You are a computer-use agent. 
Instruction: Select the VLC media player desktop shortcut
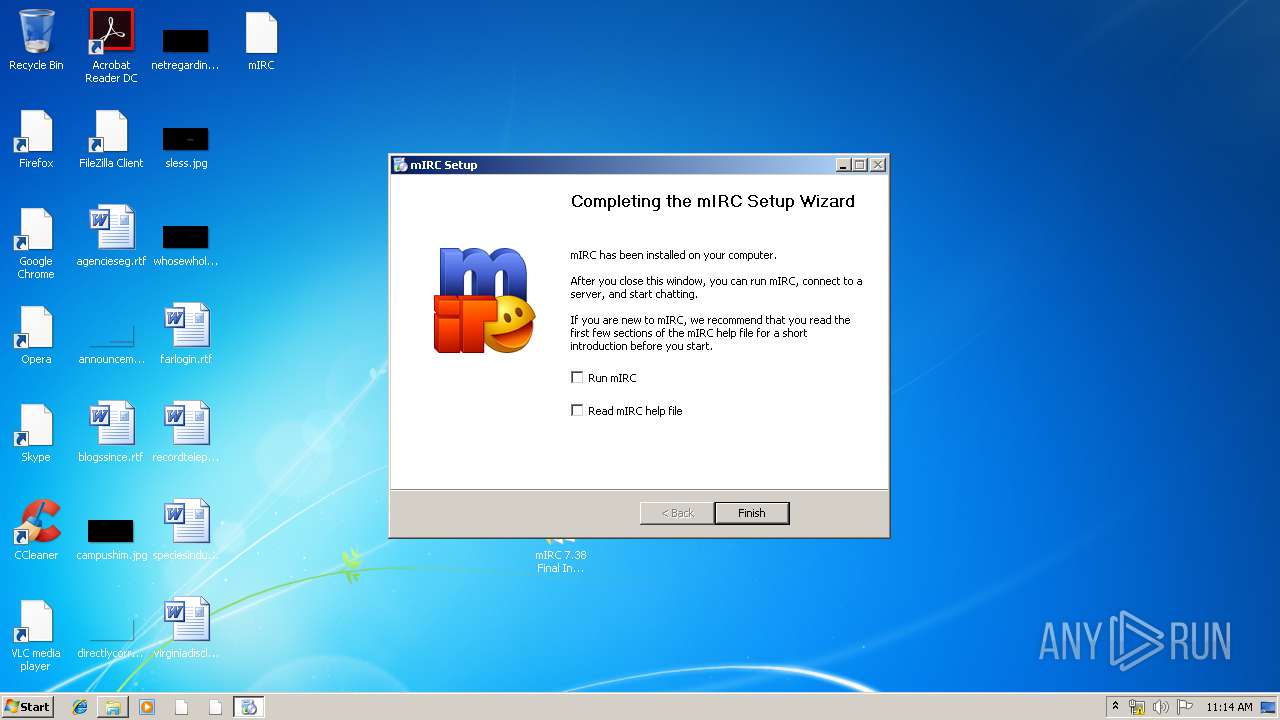click(x=36, y=636)
